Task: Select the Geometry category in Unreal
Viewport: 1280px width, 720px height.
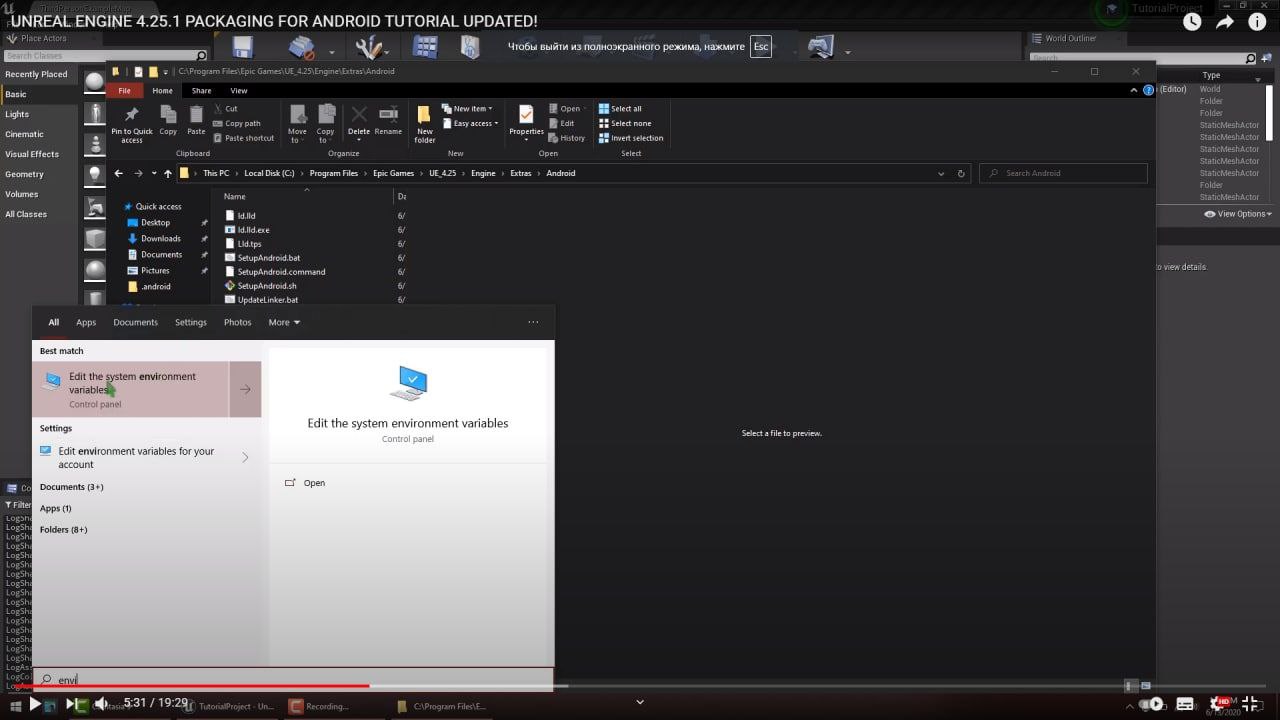Action: (x=24, y=174)
